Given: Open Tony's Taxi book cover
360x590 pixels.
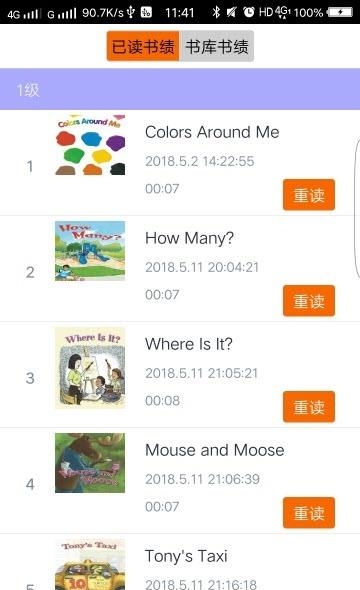Looking at the screenshot, I should pyautogui.click(x=90, y=565).
